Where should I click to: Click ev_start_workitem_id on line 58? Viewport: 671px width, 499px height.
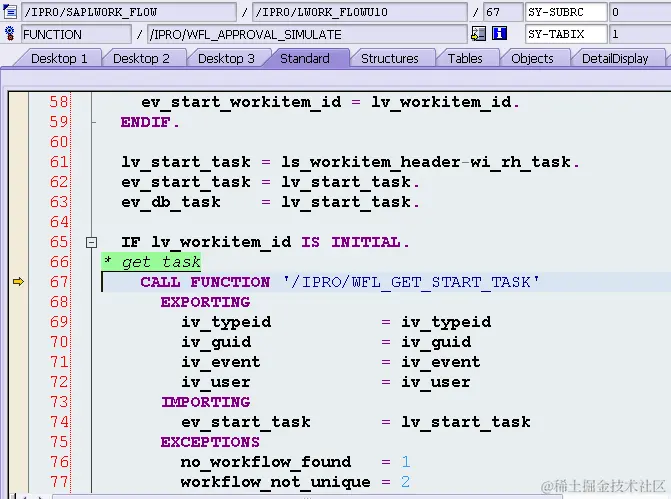tap(241, 102)
